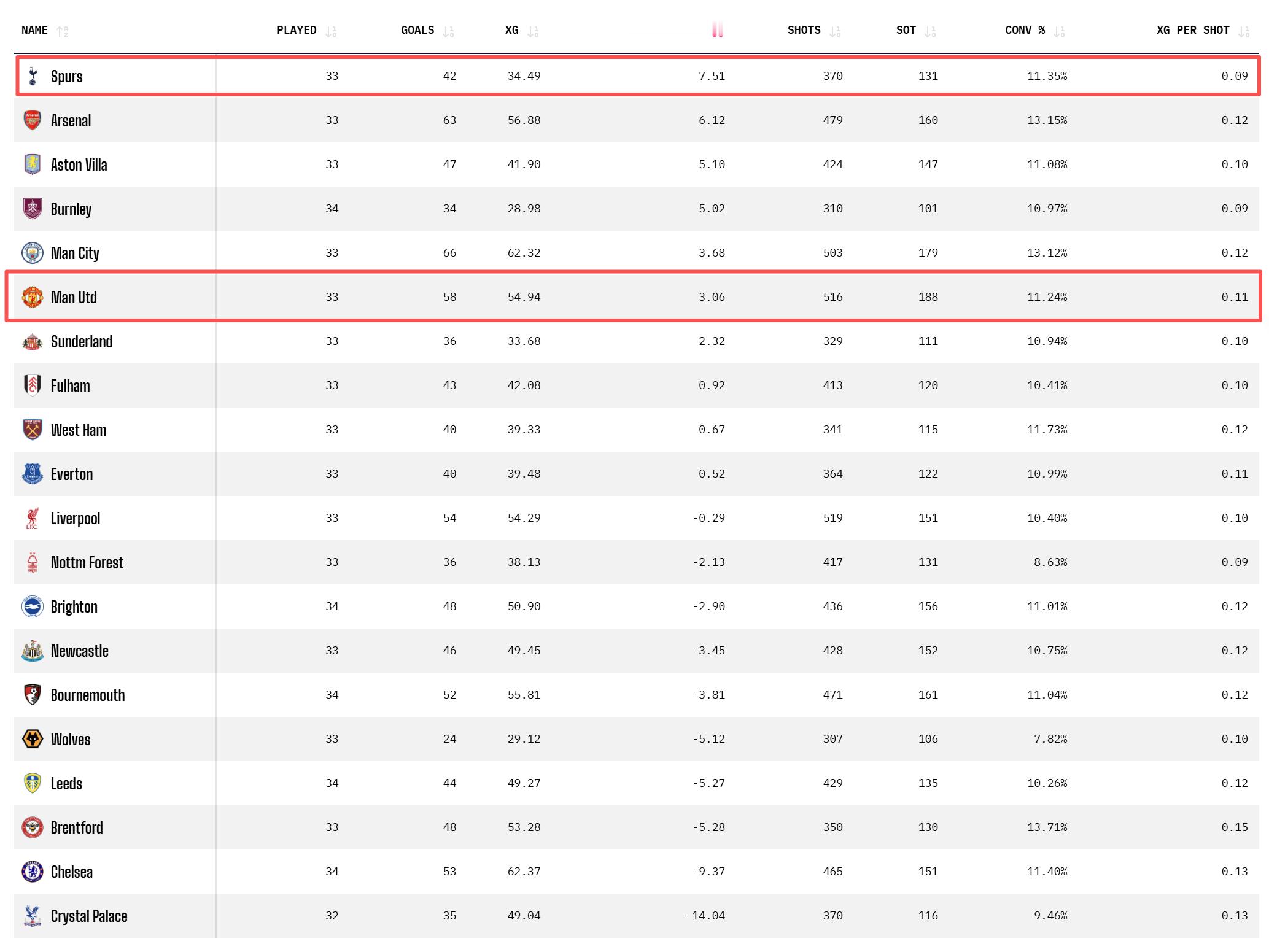The width and height of the screenshot is (1269, 952).
Task: Toggle the xG sort order icon
Action: tap(533, 31)
